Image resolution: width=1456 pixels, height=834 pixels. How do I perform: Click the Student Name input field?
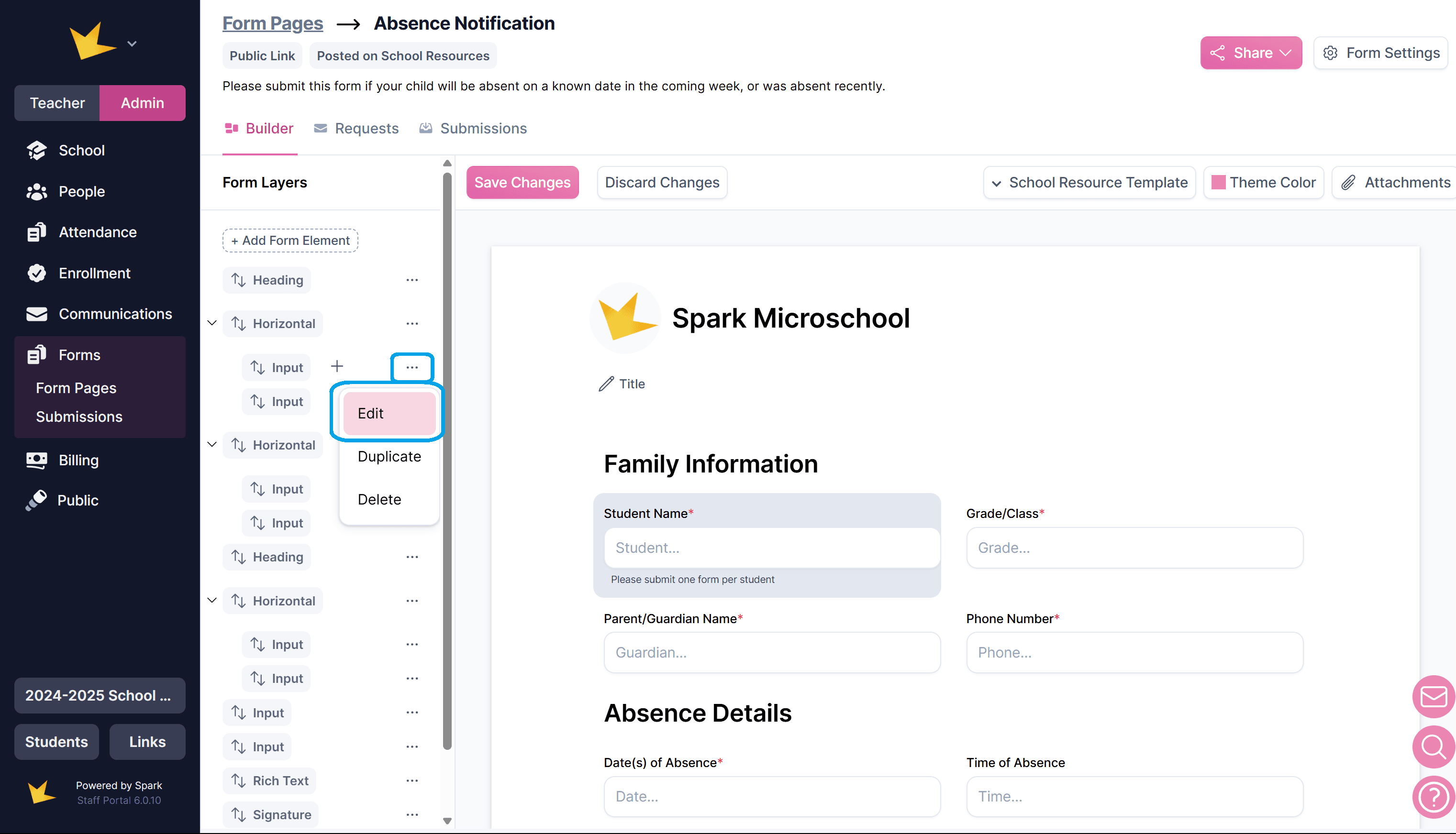(771, 548)
